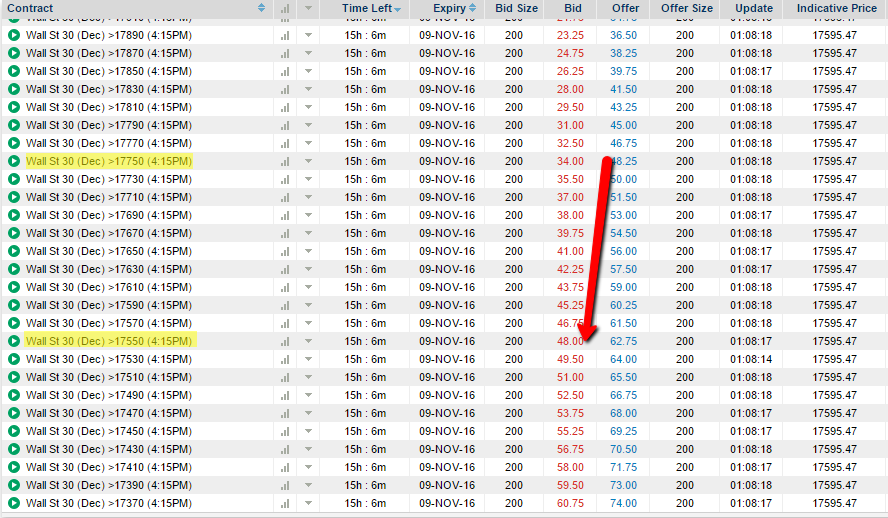Screen dimensions: 888x518
Task: Expand dropdown arrow for >17410 contract
Action: 308,467
